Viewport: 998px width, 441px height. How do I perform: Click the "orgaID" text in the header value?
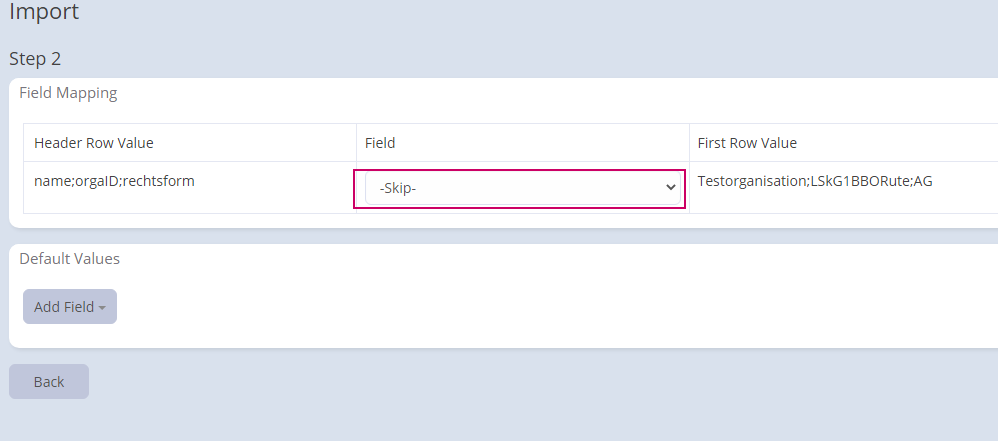pyautogui.click(x=97, y=181)
